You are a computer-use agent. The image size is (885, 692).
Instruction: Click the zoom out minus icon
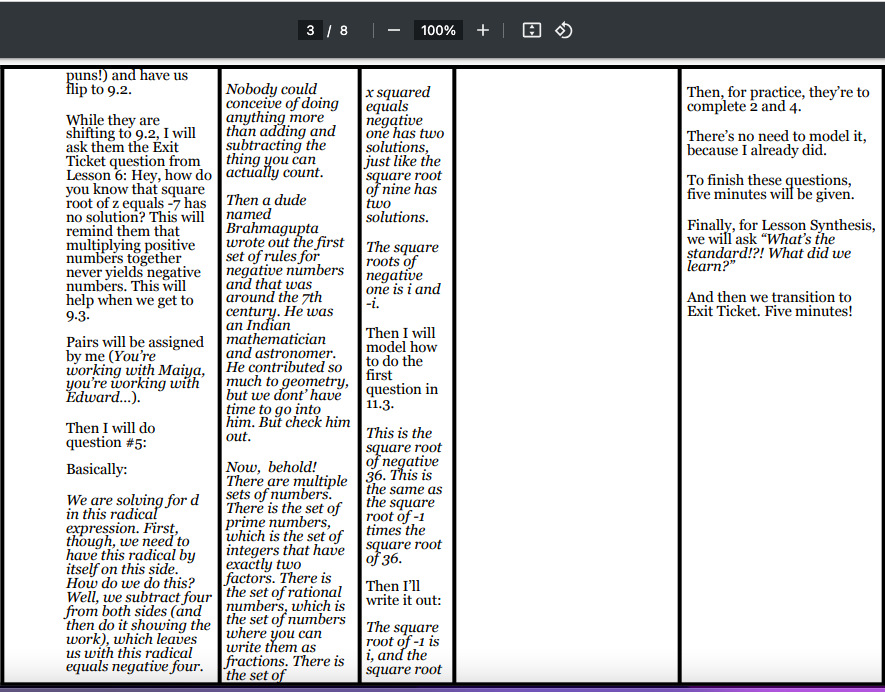(394, 30)
